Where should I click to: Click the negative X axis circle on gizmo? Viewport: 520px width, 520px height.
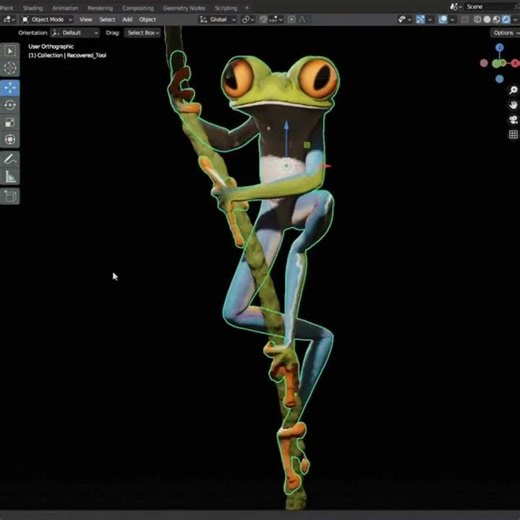click(x=484, y=63)
